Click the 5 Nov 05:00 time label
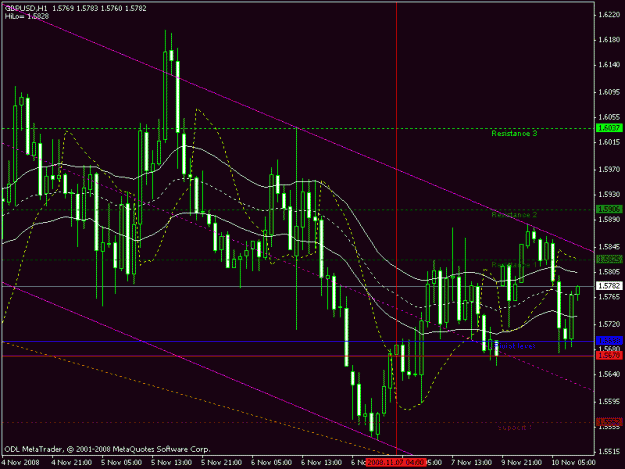Screen dimensions: 625x469 [x=122, y=462]
